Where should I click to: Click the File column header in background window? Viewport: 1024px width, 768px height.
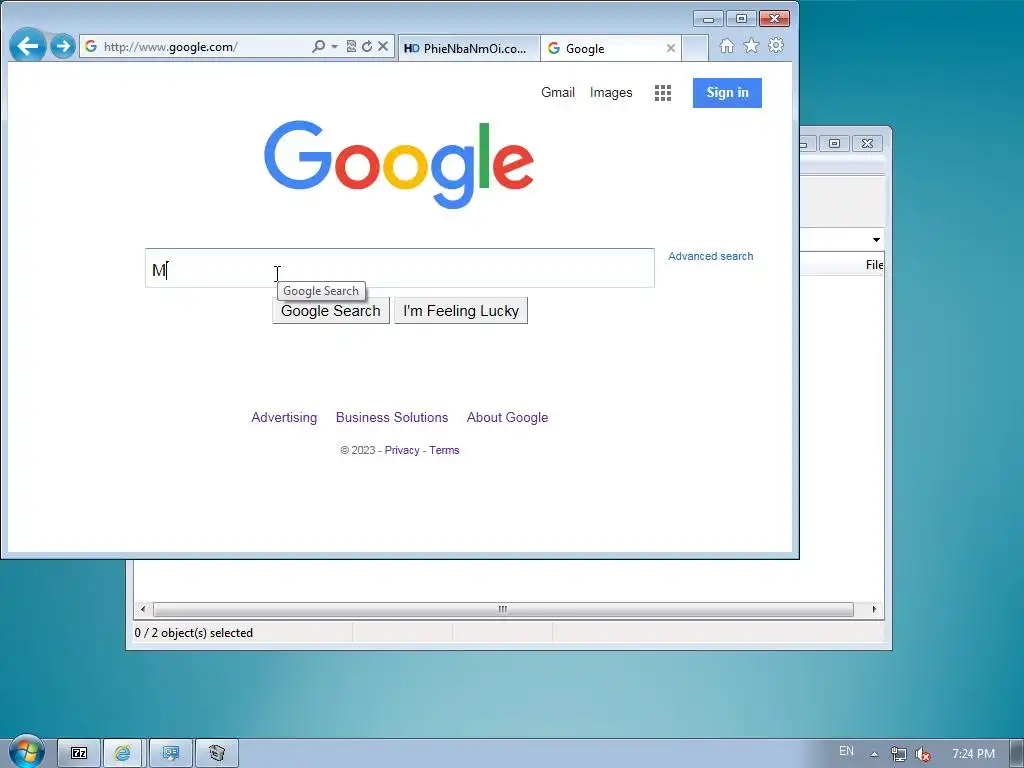874,264
